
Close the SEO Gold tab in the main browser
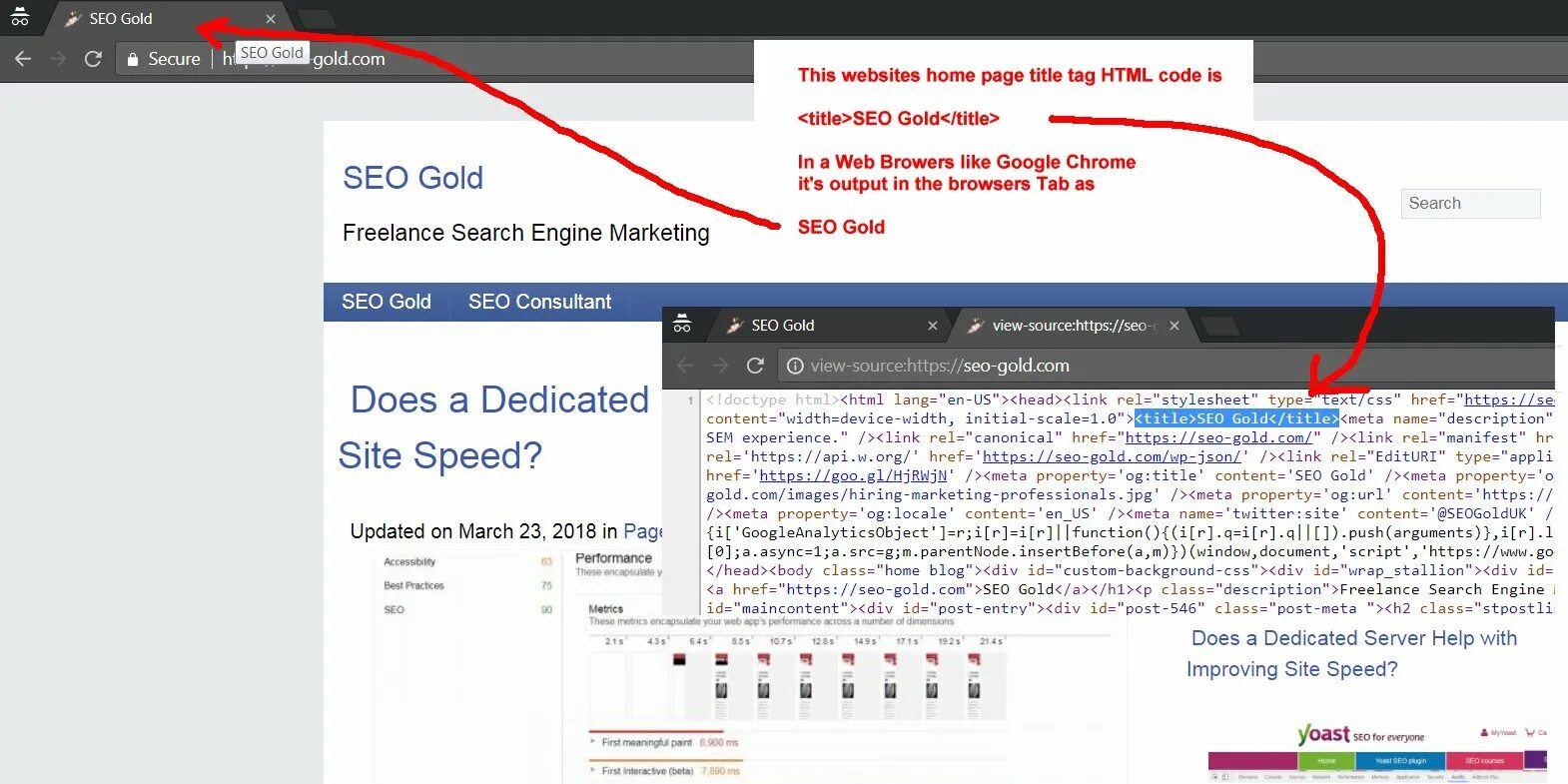point(271,19)
